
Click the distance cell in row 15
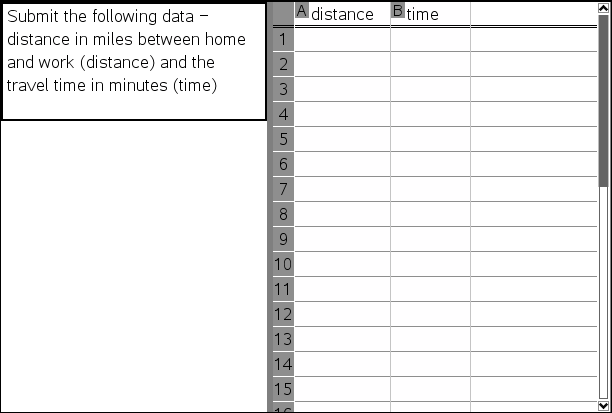coord(342,389)
